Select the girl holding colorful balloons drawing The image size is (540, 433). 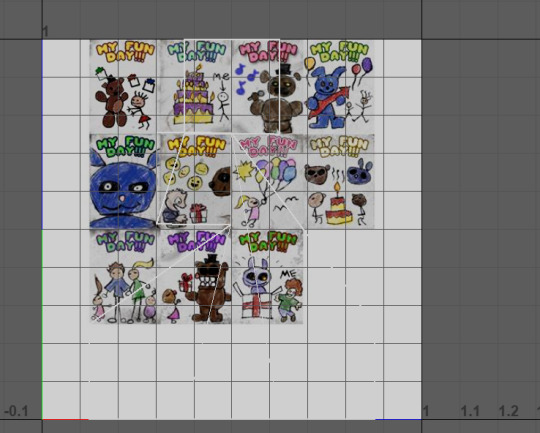269,181
